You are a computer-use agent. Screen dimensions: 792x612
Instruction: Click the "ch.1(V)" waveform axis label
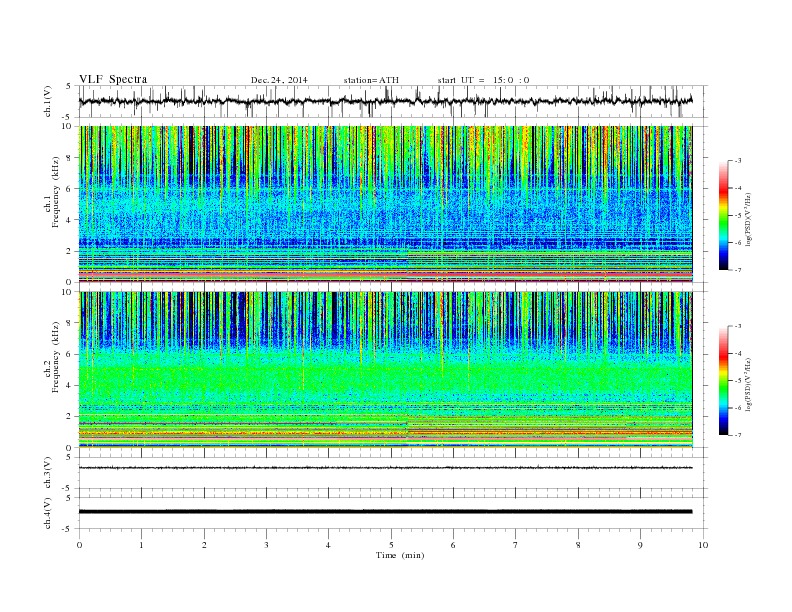pyautogui.click(x=48, y=101)
